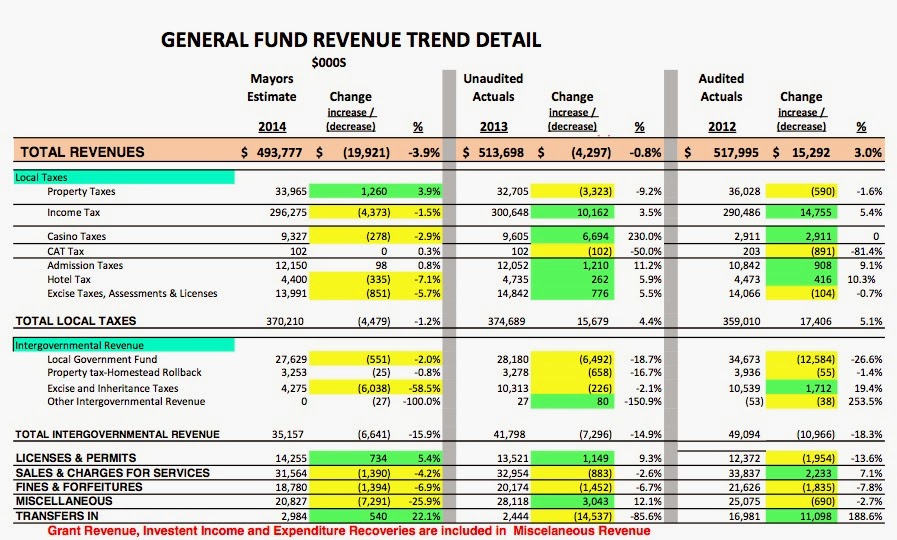The width and height of the screenshot is (897, 540).
Task: Click the 2012 Audited Actuals year heading
Action: tap(722, 126)
